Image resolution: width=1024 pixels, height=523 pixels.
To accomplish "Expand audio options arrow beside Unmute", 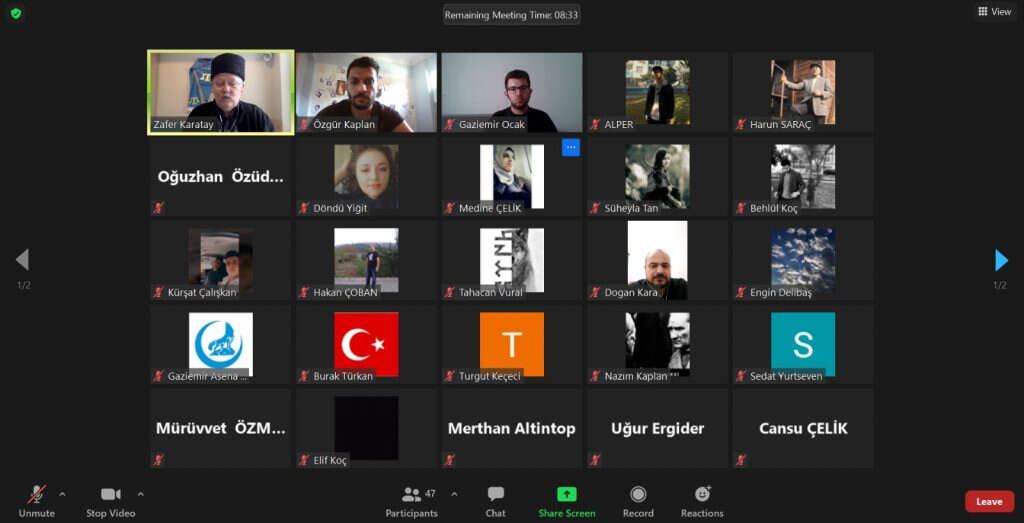I will (x=62, y=494).
